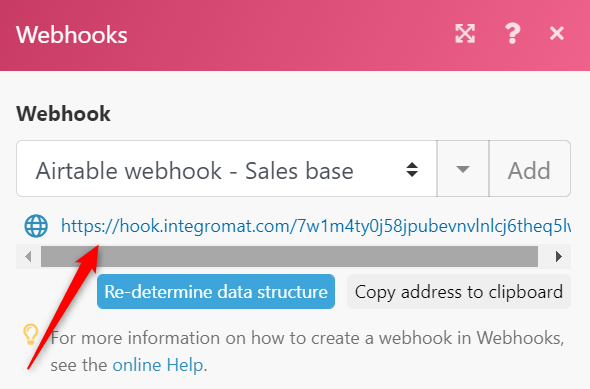590x389 pixels.
Task: Click the Webhook section label
Action: (x=63, y=113)
